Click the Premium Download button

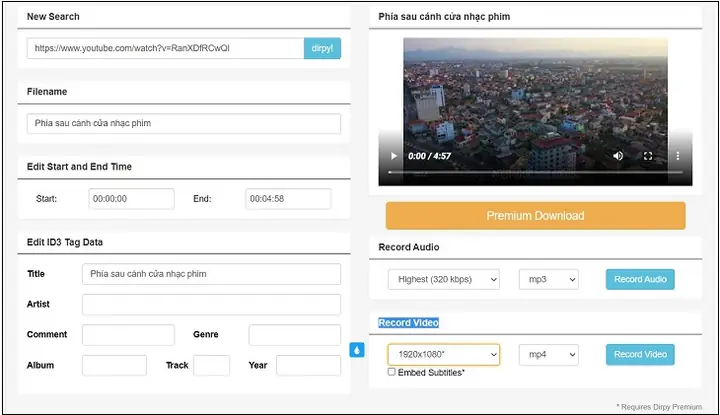click(535, 216)
